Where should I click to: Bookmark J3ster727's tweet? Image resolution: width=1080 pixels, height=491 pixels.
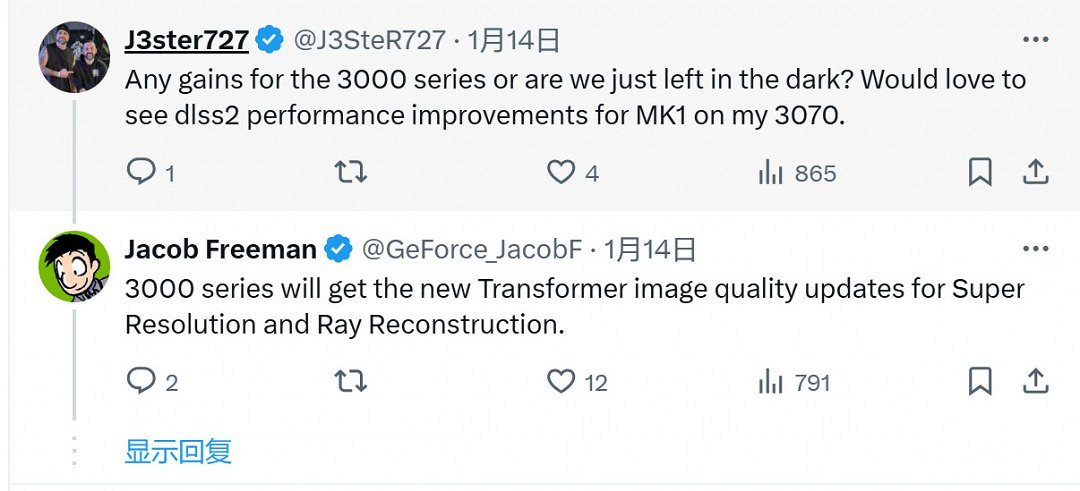click(980, 173)
